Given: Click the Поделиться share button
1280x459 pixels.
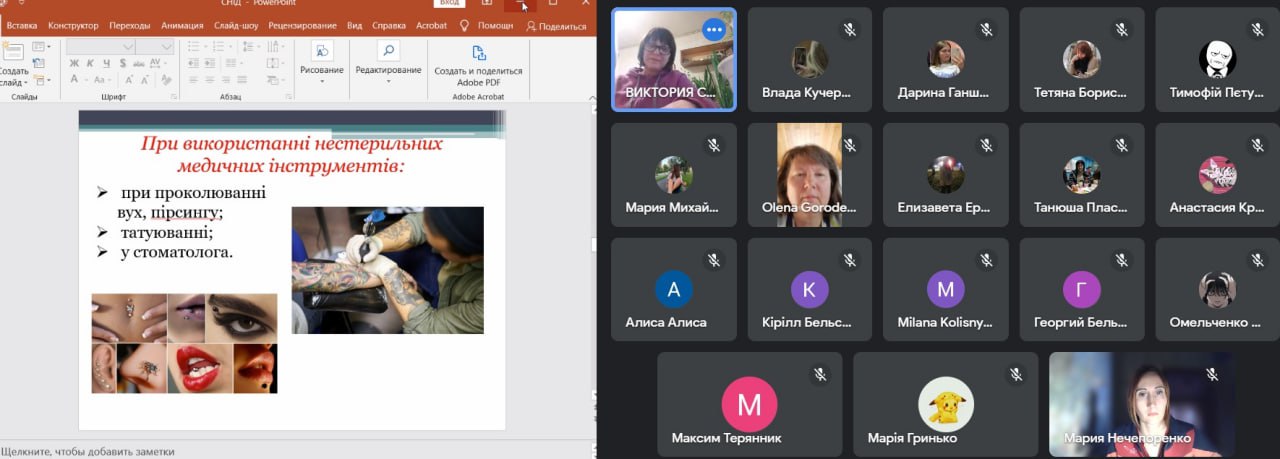Looking at the screenshot, I should tap(556, 26).
